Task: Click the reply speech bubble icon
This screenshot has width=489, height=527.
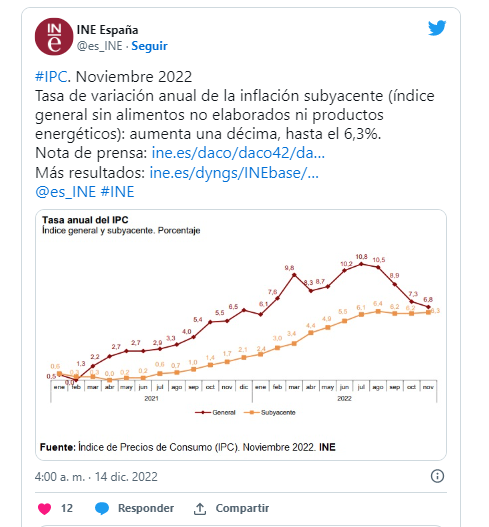Action: [102, 509]
